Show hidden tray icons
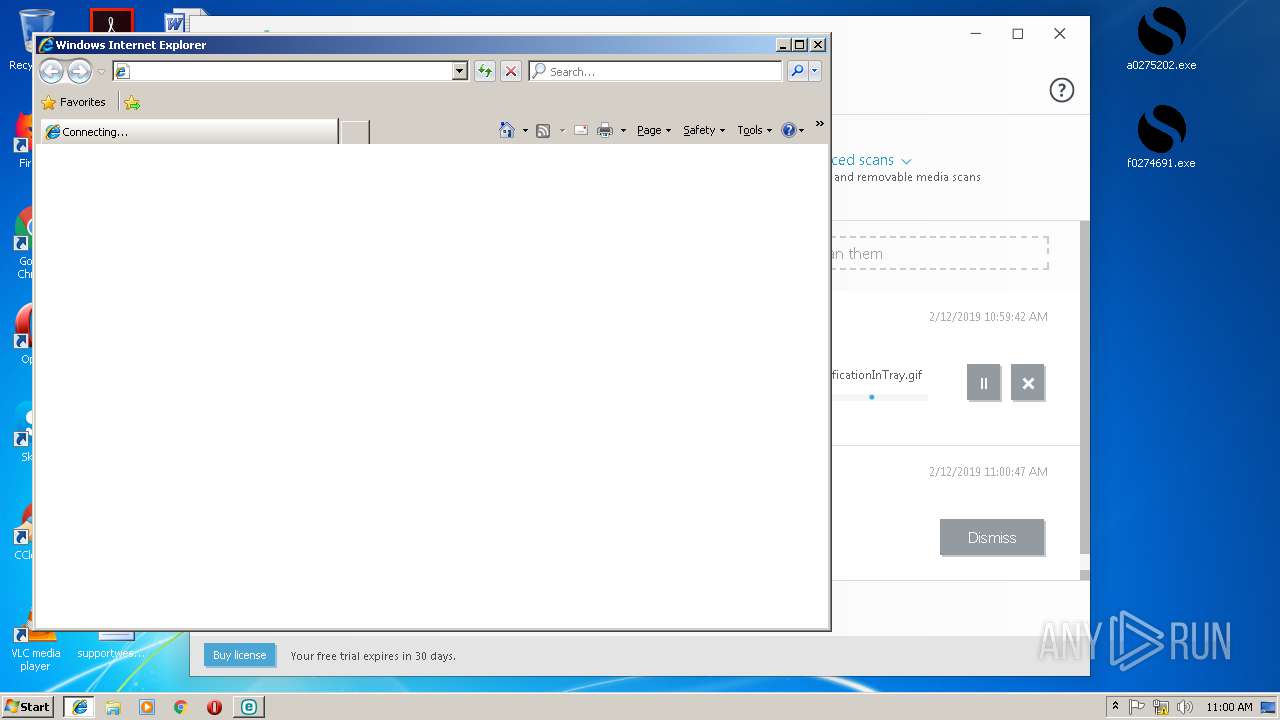 pyautogui.click(x=1115, y=706)
